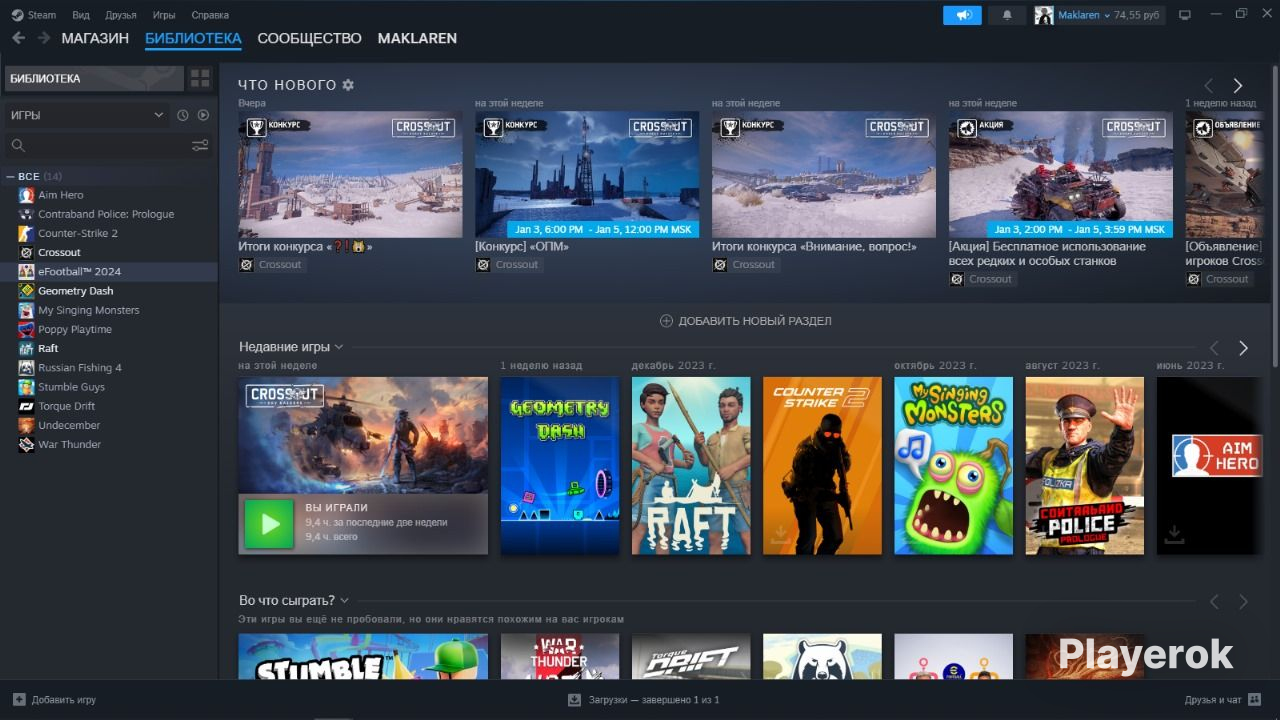Open the Contraband Police Prologue game cover

click(x=1084, y=465)
